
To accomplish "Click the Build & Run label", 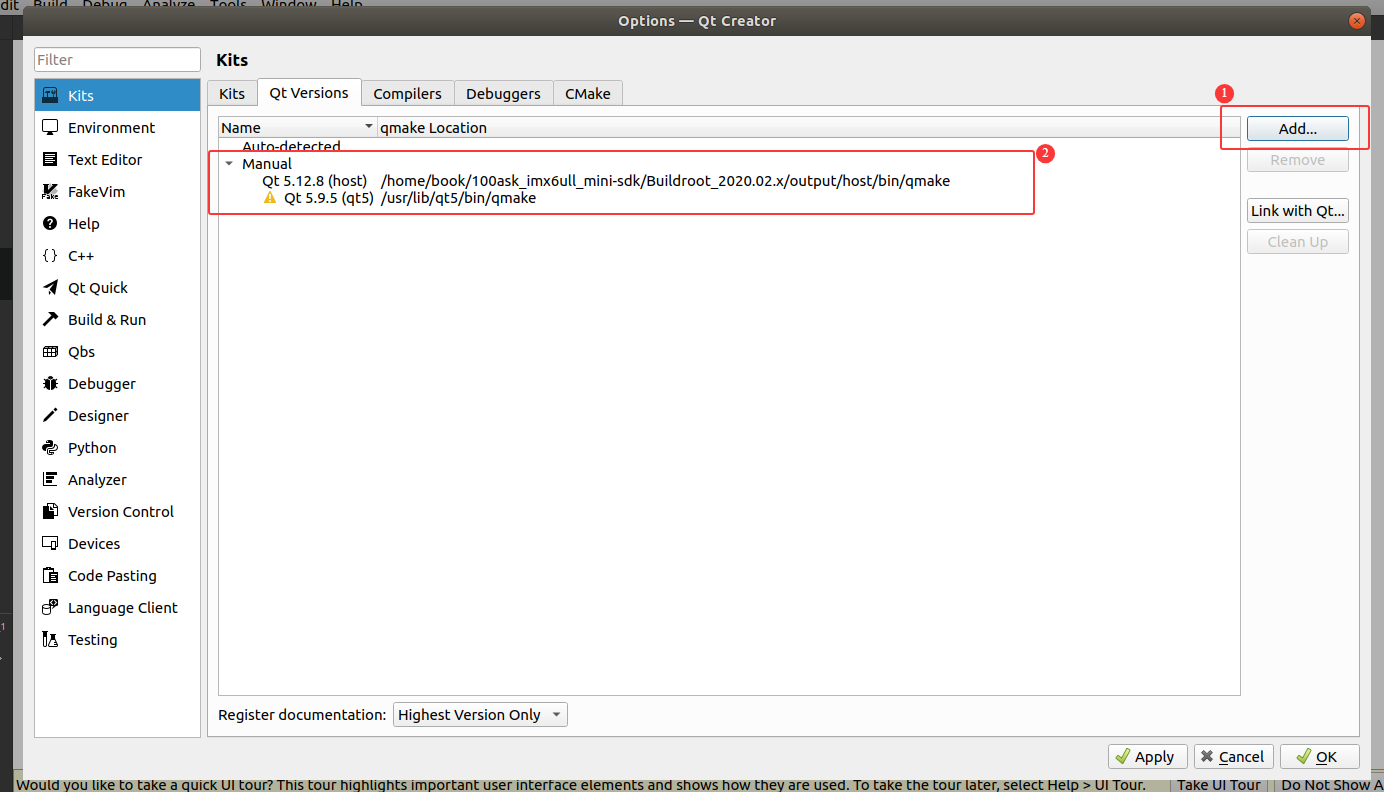I will click(107, 320).
